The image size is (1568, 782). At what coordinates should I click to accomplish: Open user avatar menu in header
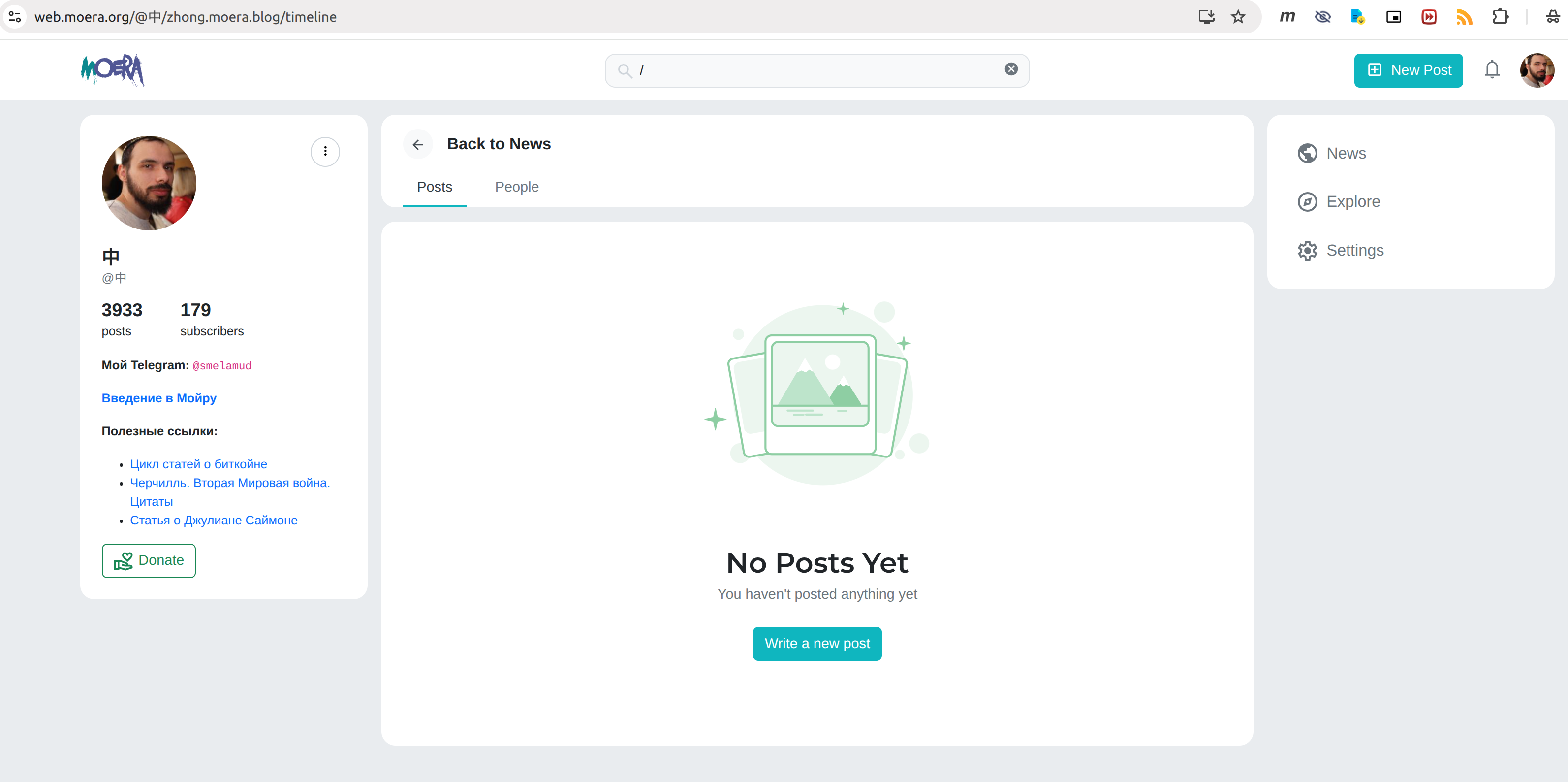1537,70
